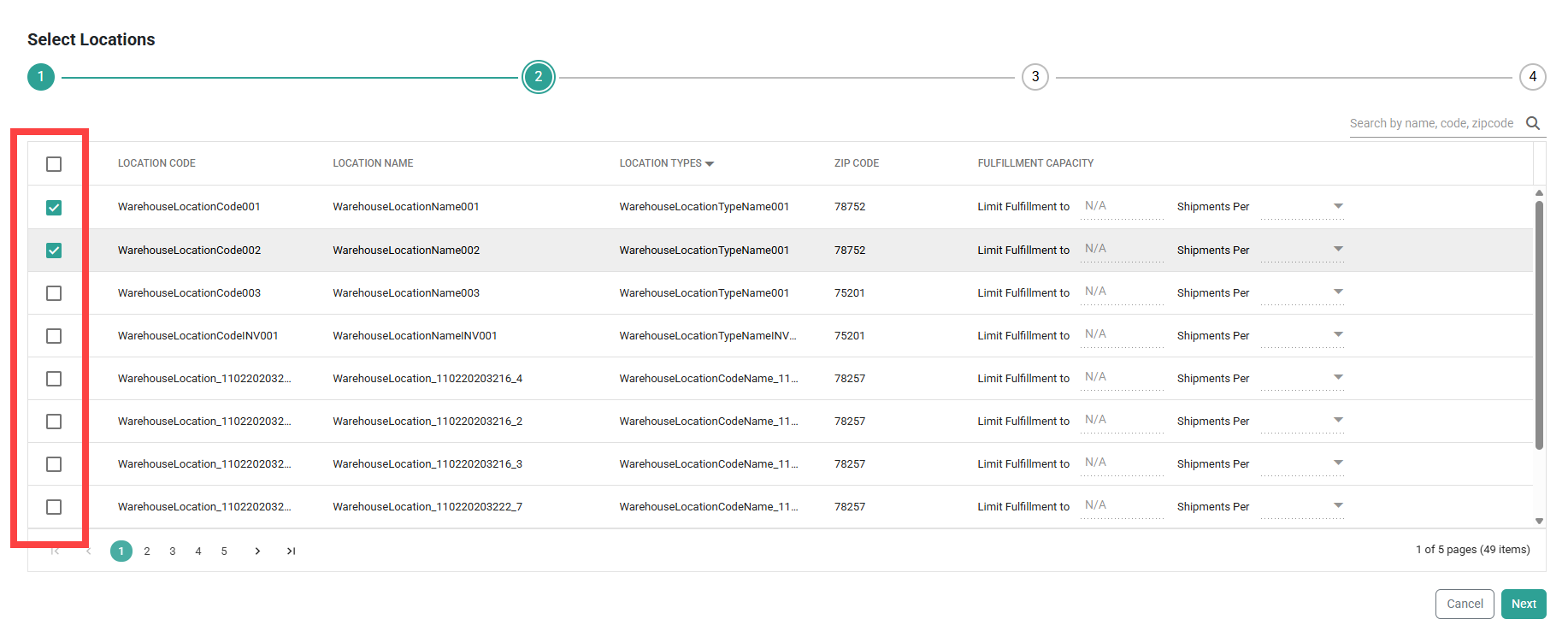Go to pagination page 2
The image size is (1568, 637).
click(147, 551)
